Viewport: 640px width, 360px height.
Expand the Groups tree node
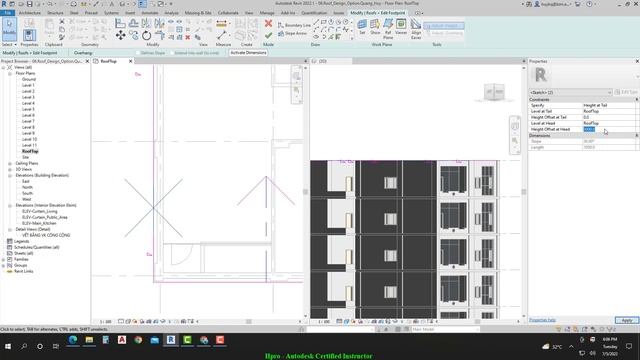3,265
